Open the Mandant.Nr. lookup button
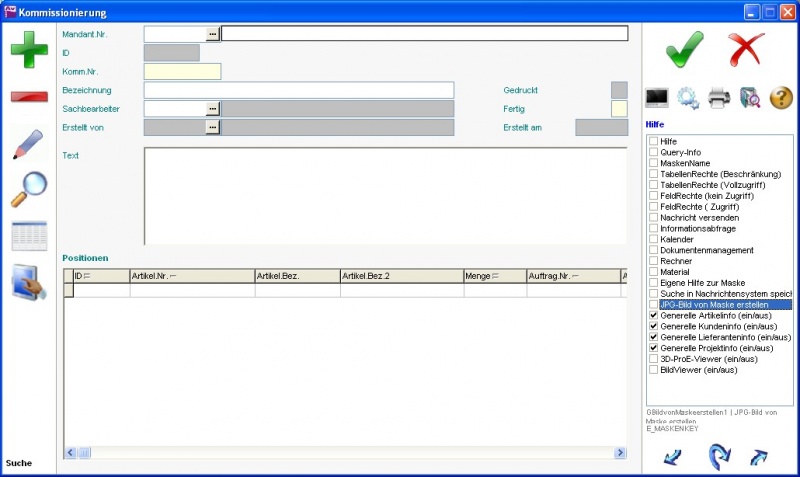The height and width of the screenshot is (477, 800). pyautogui.click(x=212, y=33)
